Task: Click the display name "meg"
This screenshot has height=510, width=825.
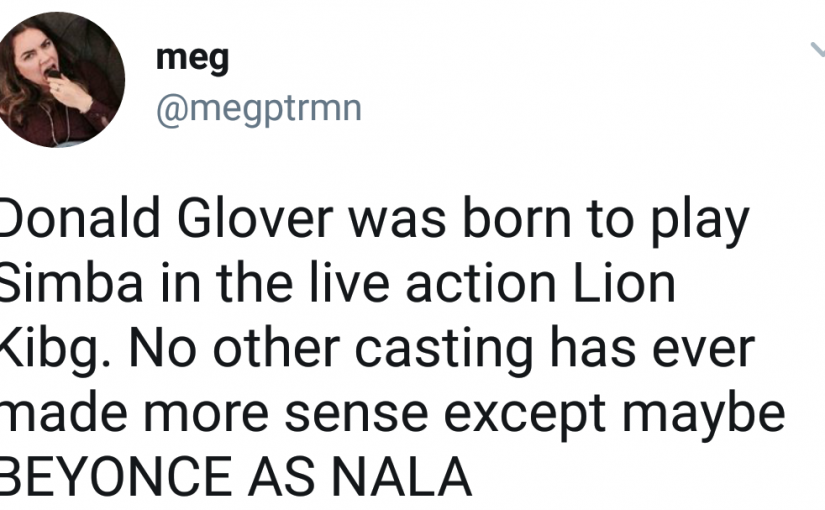Action: click(x=193, y=59)
